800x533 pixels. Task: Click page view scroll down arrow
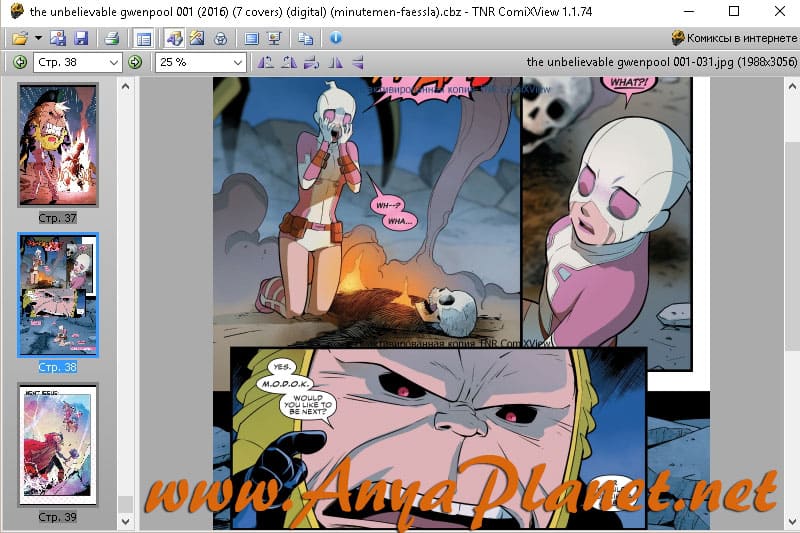tap(792, 521)
